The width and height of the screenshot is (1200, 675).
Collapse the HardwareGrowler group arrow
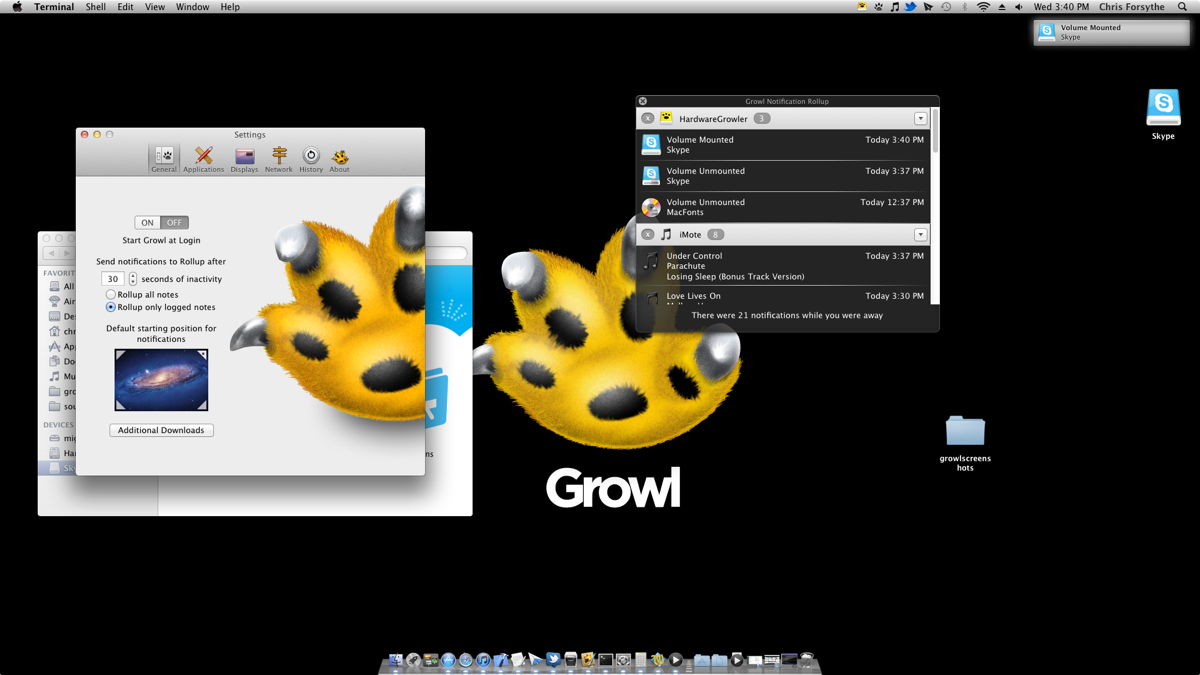click(921, 118)
